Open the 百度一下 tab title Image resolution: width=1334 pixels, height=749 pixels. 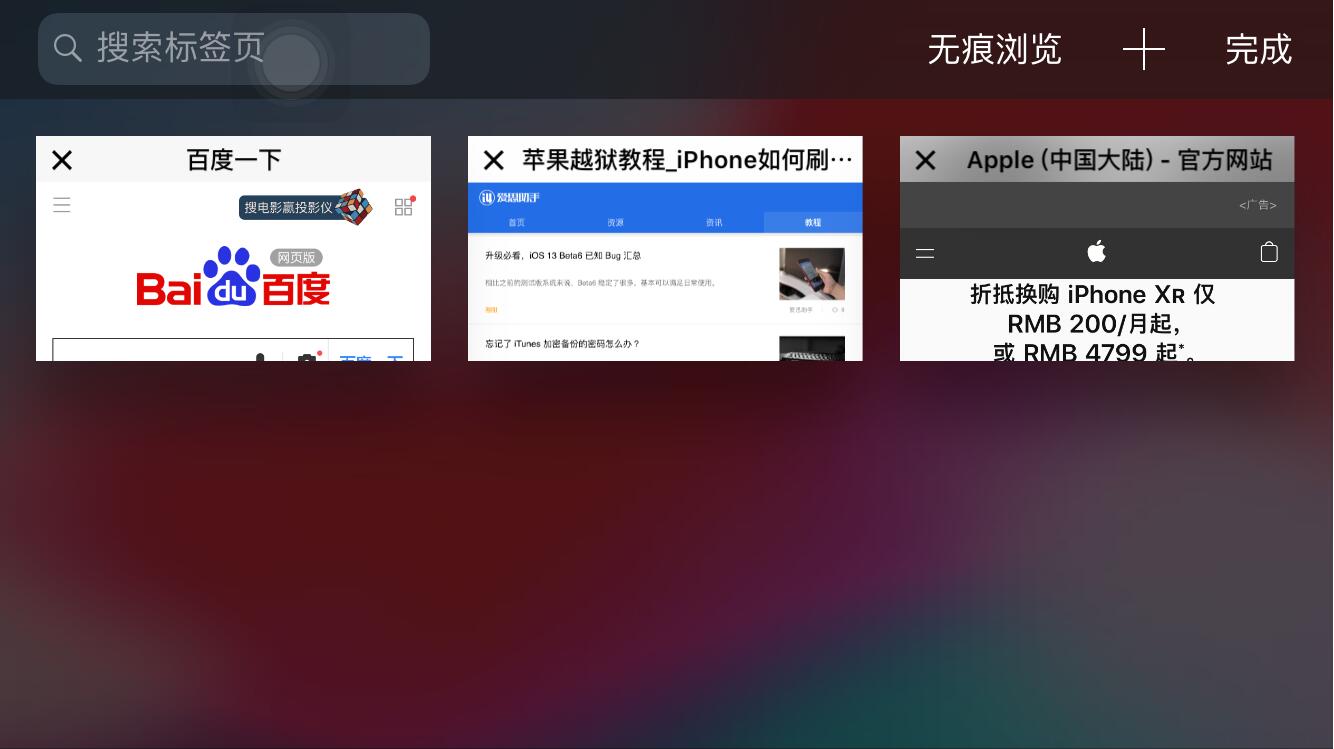click(x=234, y=160)
